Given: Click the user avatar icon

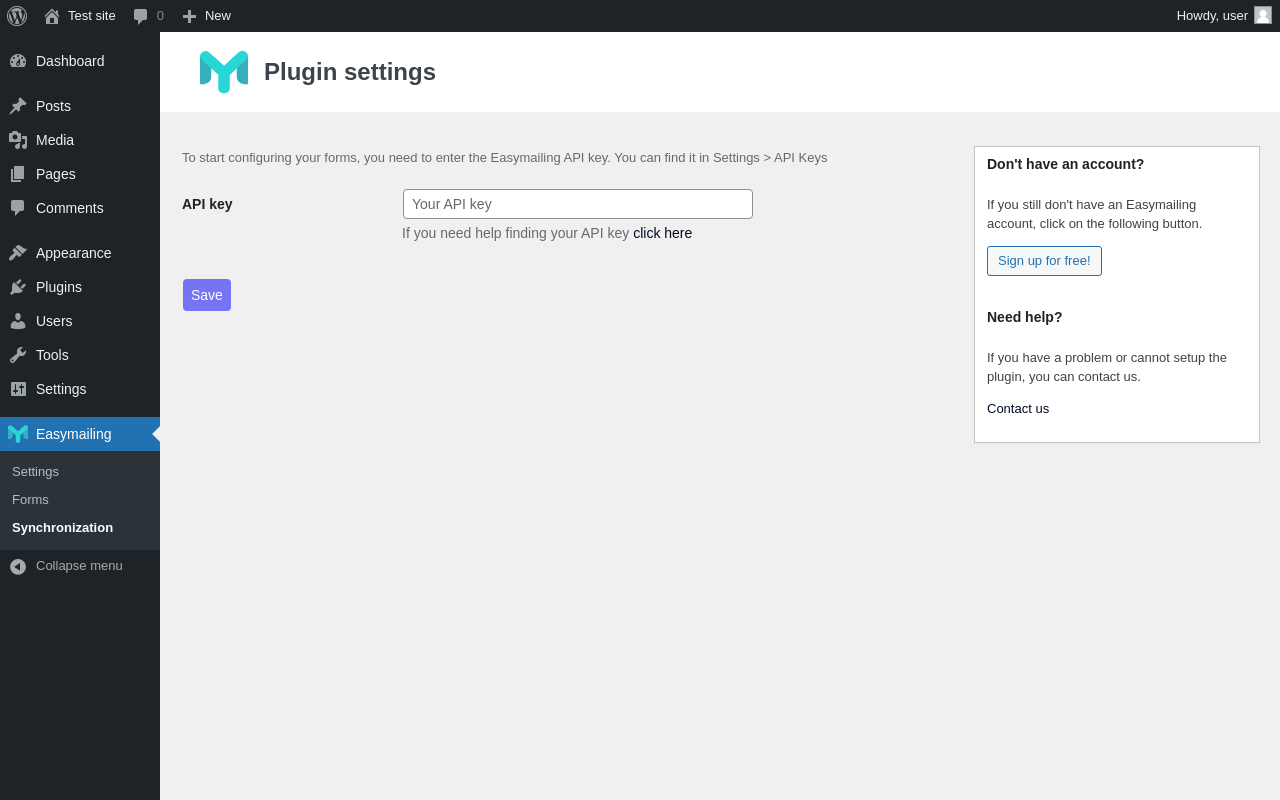Looking at the screenshot, I should tap(1263, 15).
